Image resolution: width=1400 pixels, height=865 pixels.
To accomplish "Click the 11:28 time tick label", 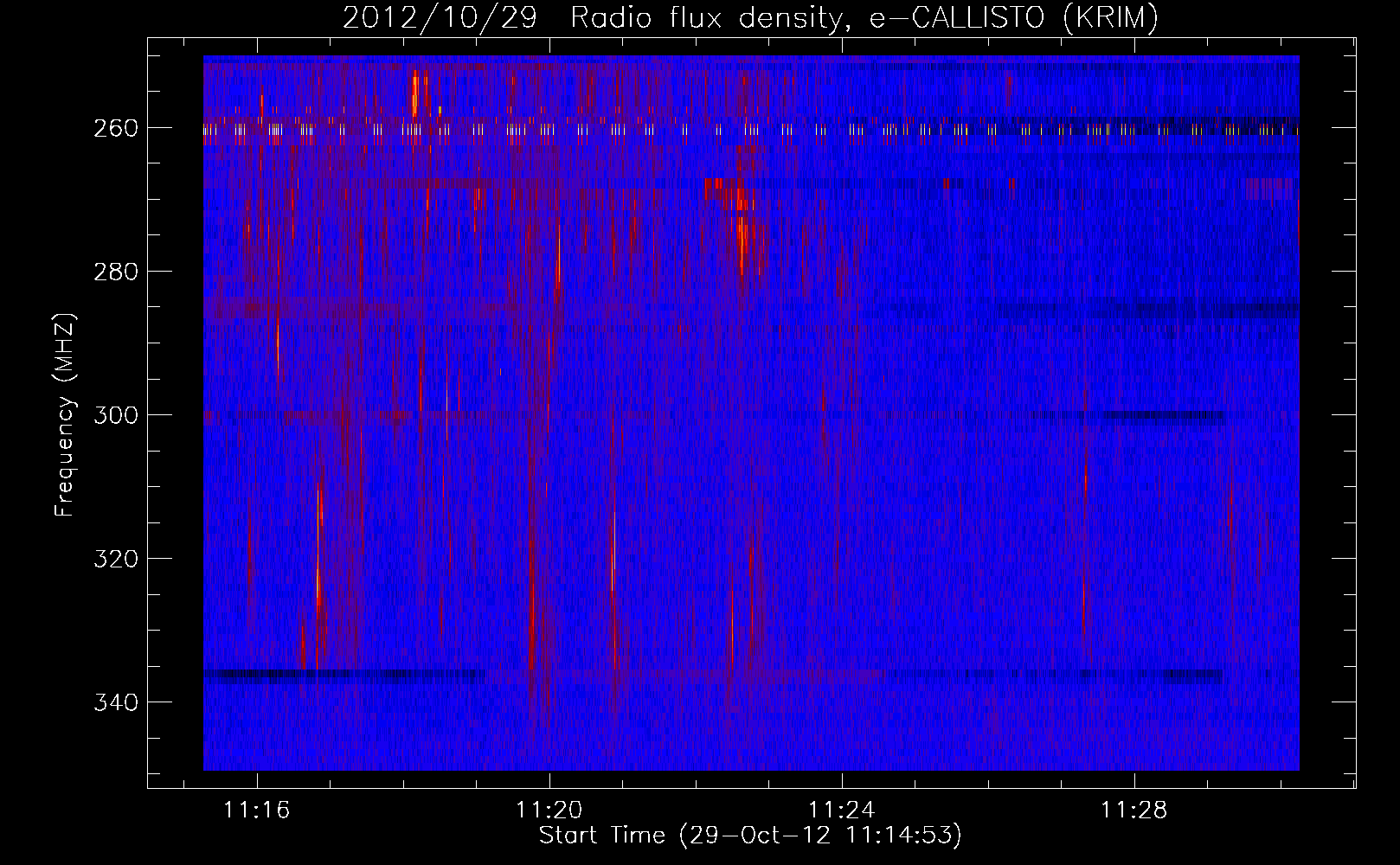I will pos(1133,811).
